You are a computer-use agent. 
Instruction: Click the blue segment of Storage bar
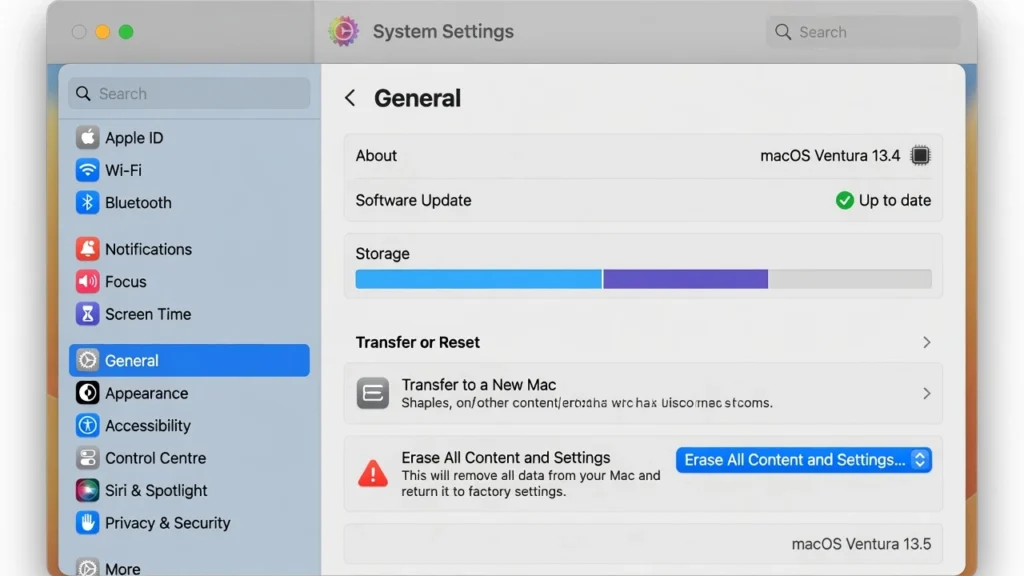478,279
